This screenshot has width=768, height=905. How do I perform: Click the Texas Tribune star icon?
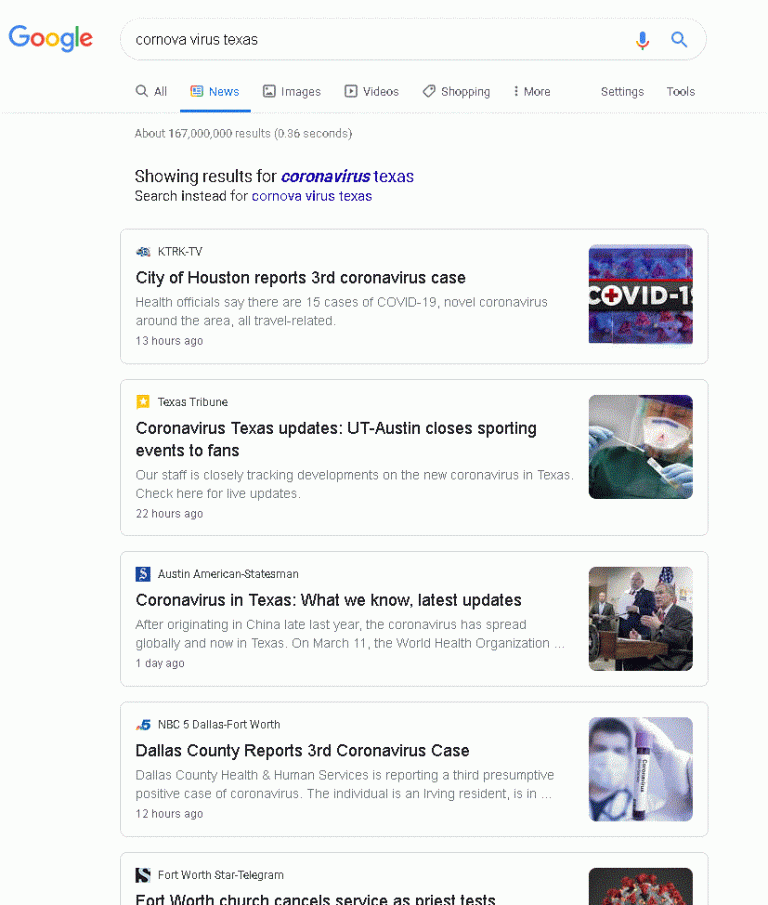click(143, 402)
